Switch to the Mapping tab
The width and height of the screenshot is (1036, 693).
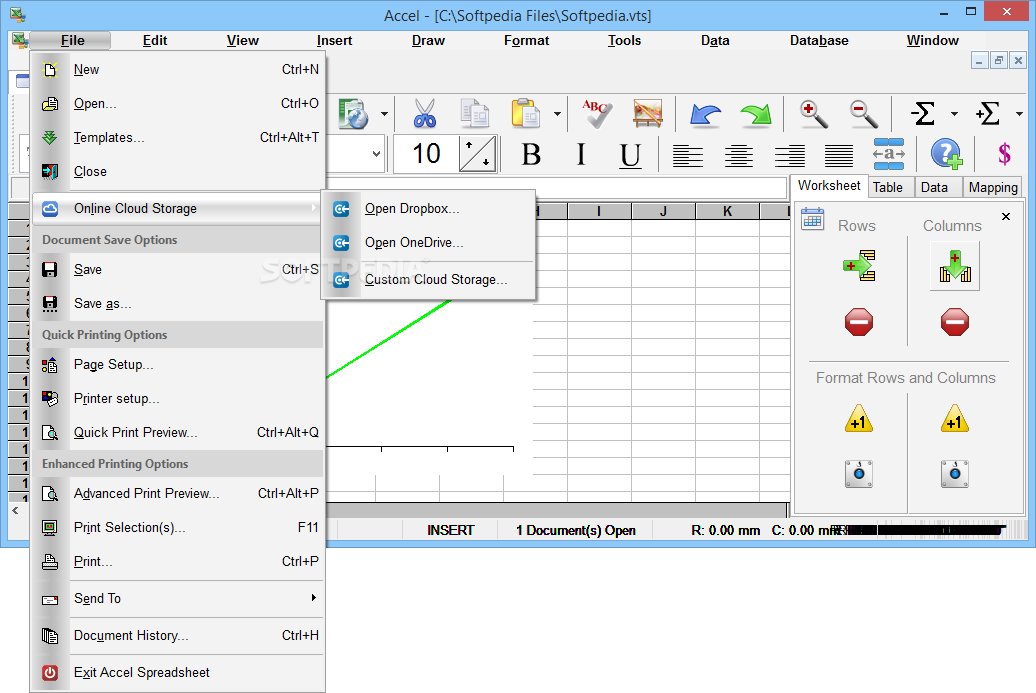(x=993, y=188)
